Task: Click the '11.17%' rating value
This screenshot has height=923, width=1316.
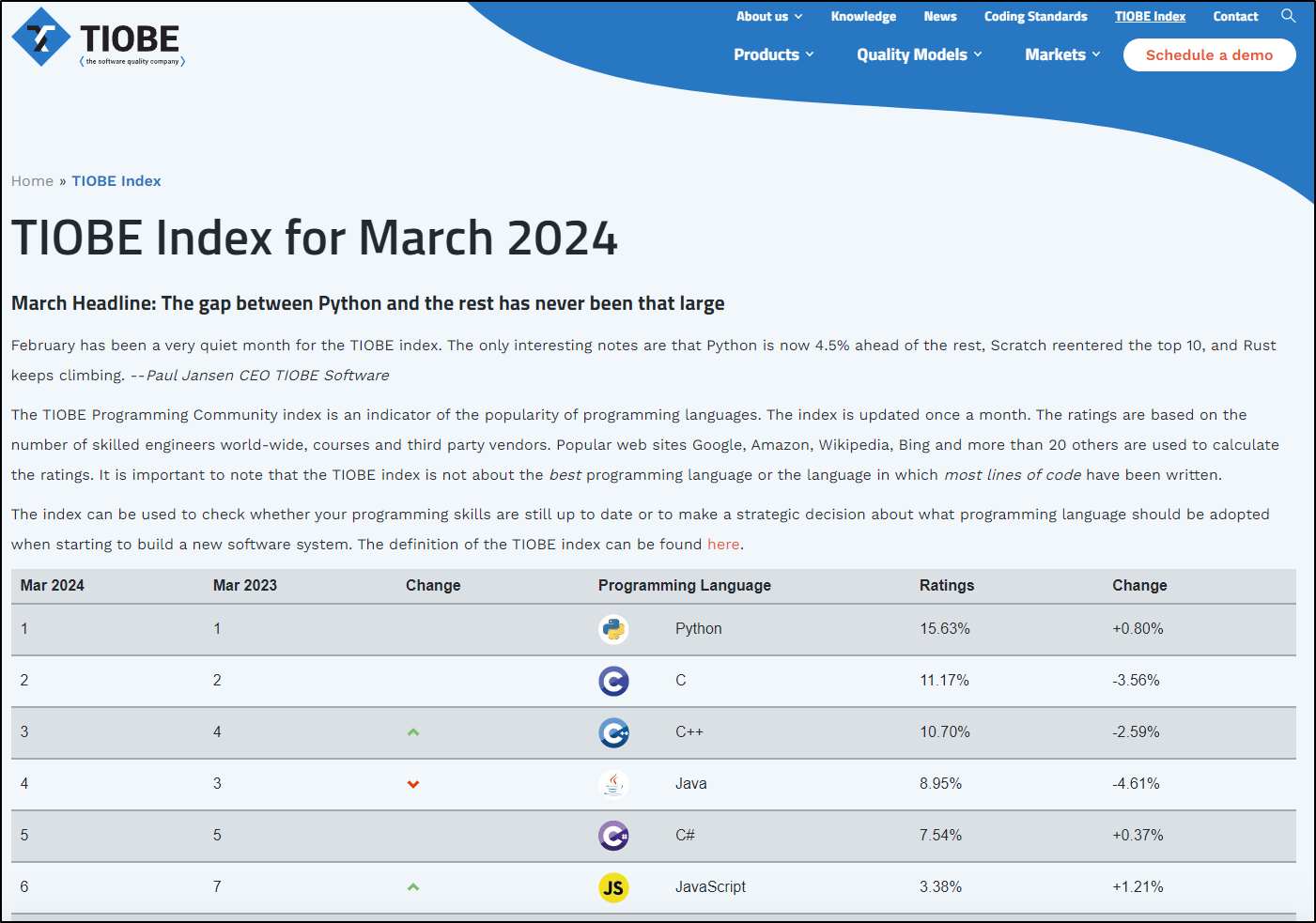Action: pos(944,680)
